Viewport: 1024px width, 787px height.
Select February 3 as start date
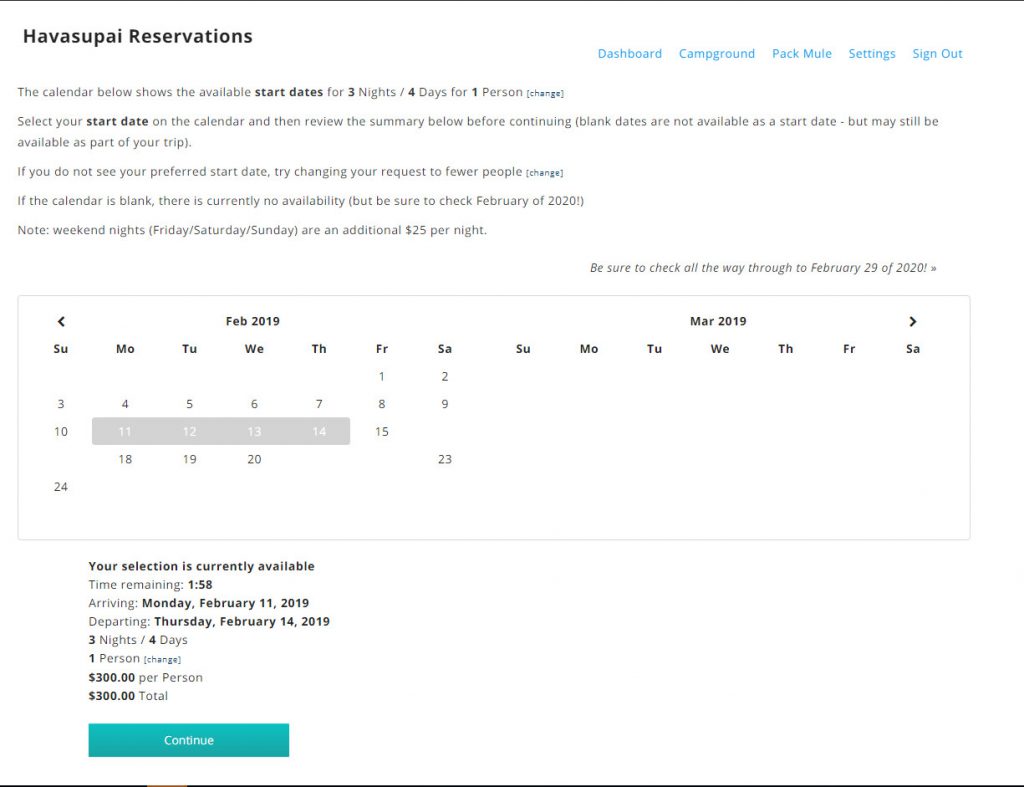coord(61,404)
